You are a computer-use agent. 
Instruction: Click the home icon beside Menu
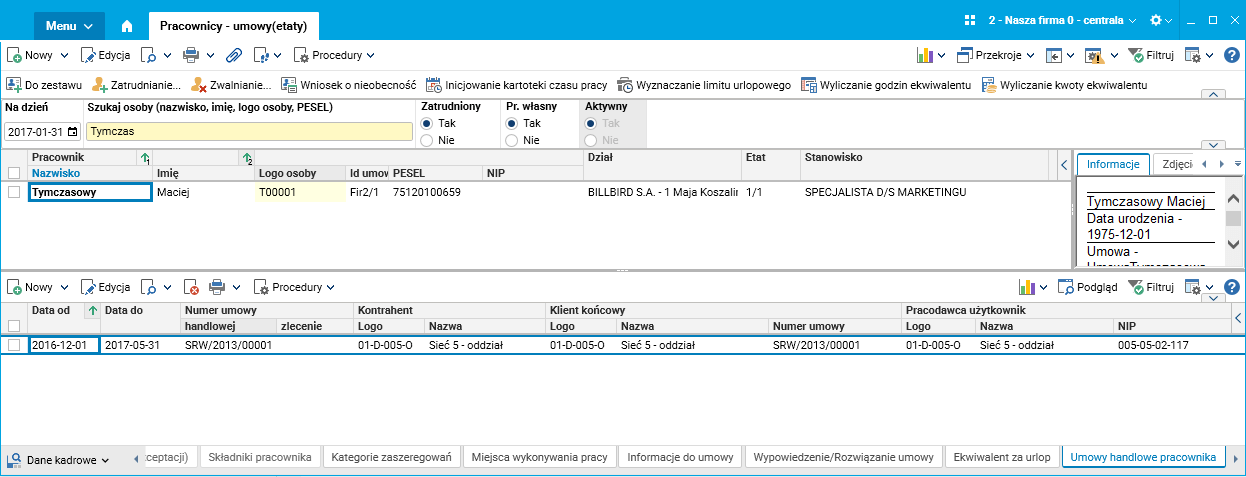[126, 26]
